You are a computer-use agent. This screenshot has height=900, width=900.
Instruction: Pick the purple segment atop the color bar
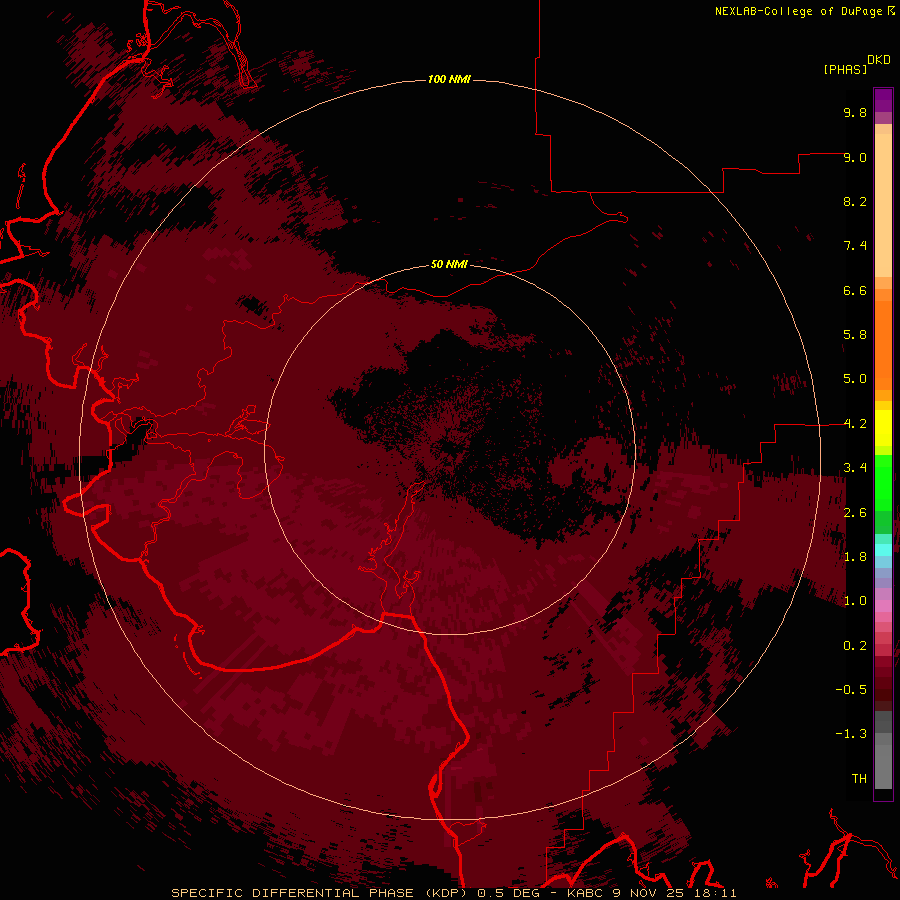(x=883, y=100)
